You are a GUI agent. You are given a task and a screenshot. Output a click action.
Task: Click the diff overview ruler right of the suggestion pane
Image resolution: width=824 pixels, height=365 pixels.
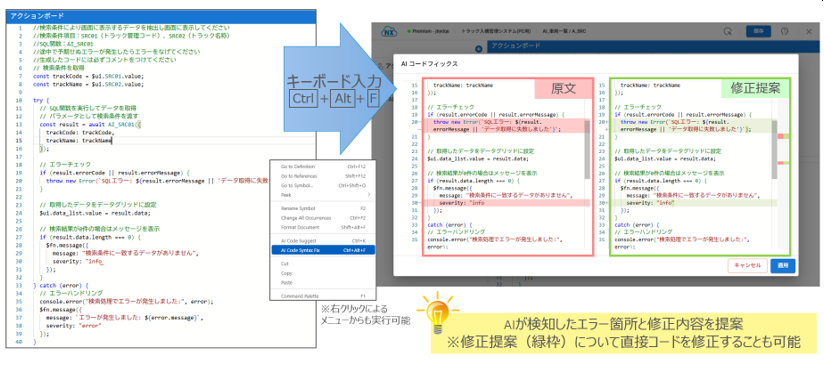coord(784,165)
